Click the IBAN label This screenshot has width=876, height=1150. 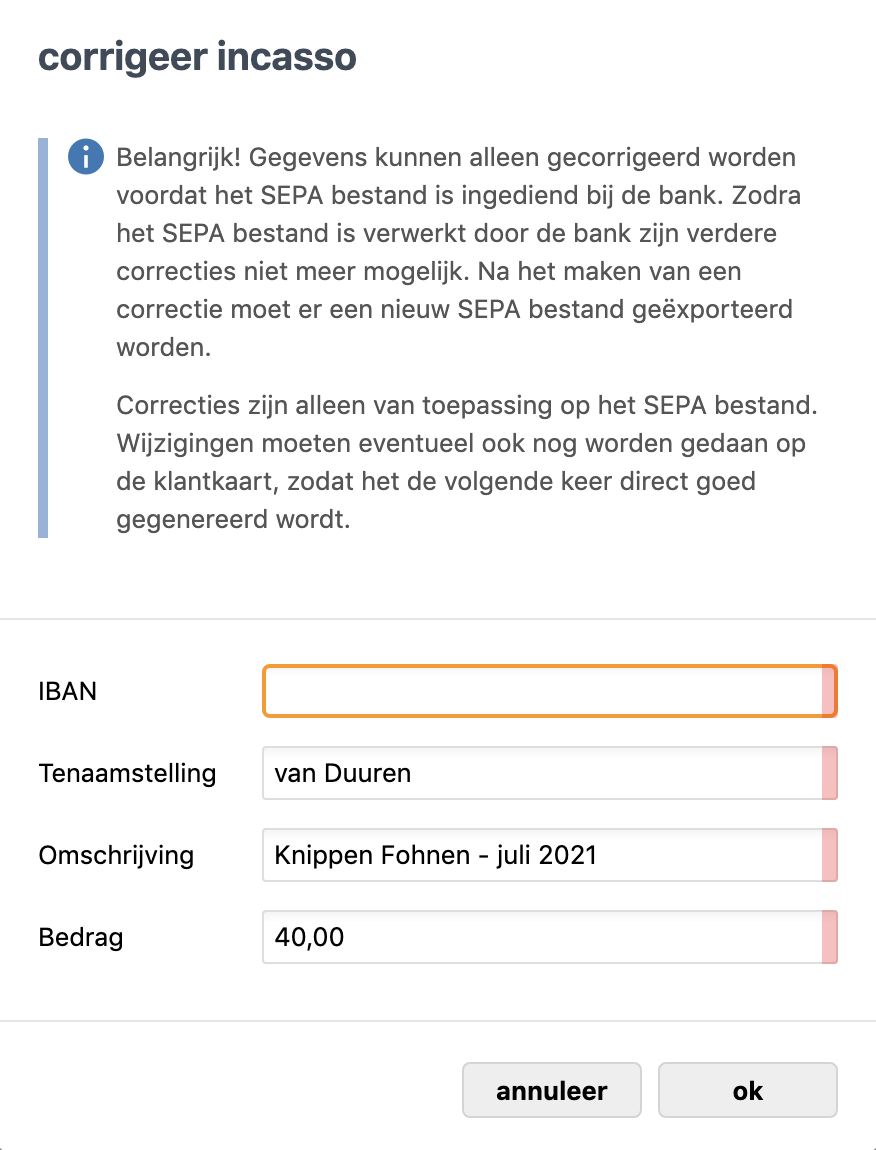[x=68, y=691]
